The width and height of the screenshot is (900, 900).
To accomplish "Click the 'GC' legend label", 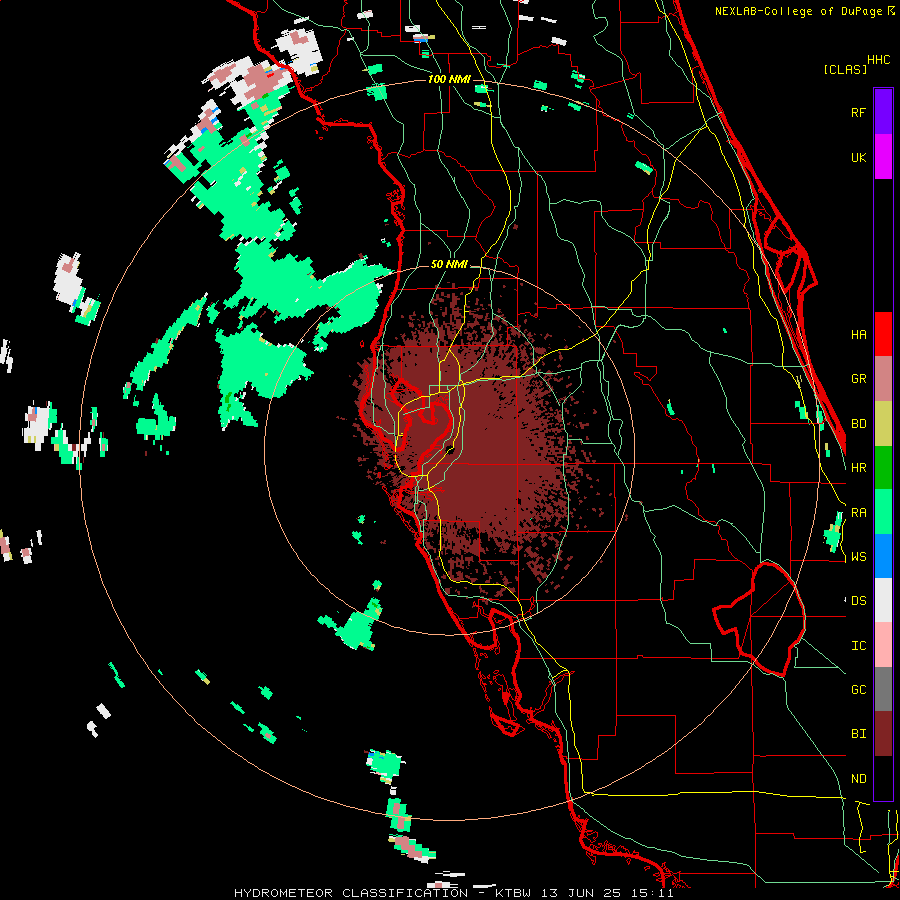I will (x=858, y=690).
